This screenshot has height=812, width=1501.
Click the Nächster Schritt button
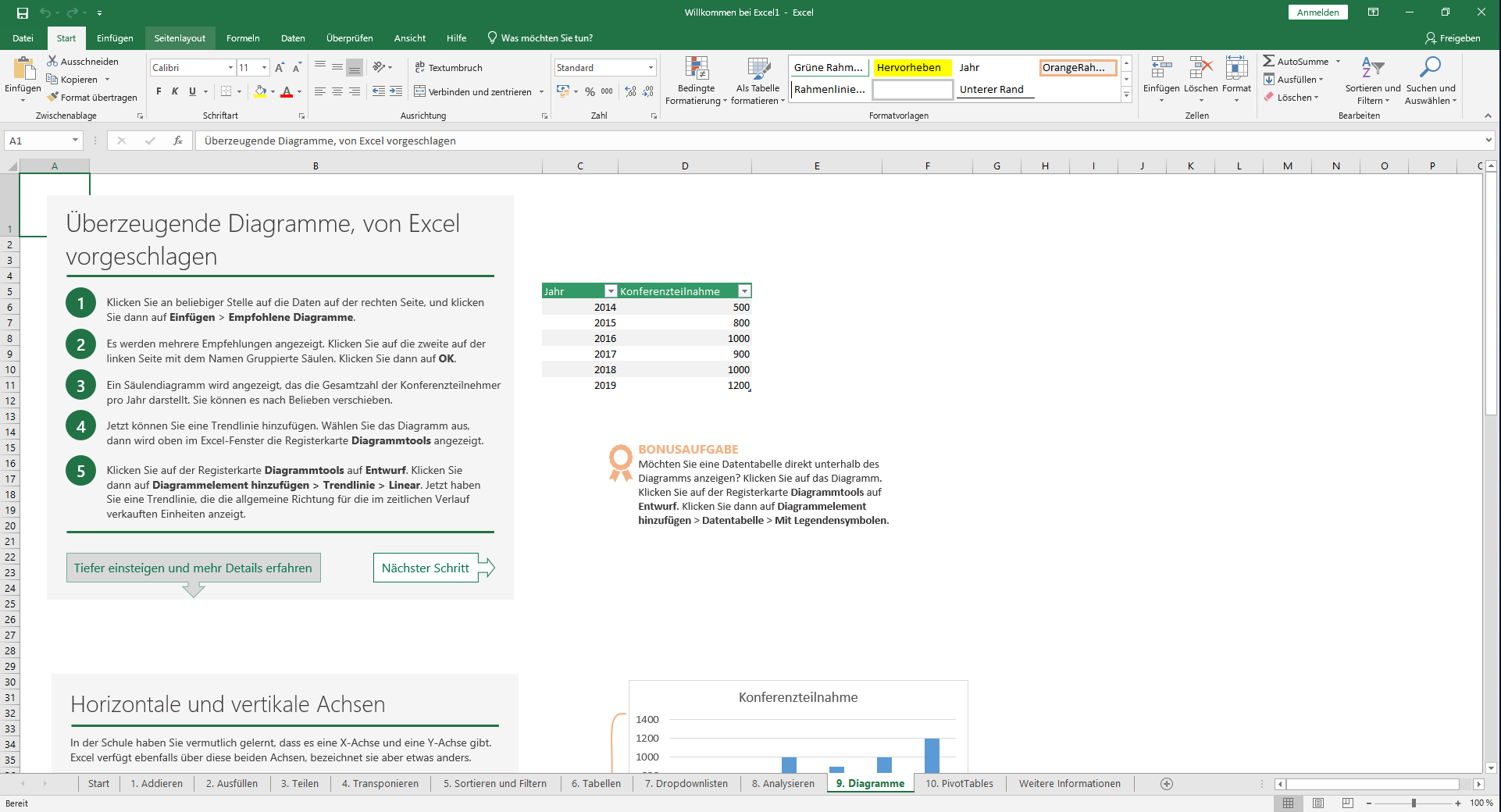pos(426,568)
